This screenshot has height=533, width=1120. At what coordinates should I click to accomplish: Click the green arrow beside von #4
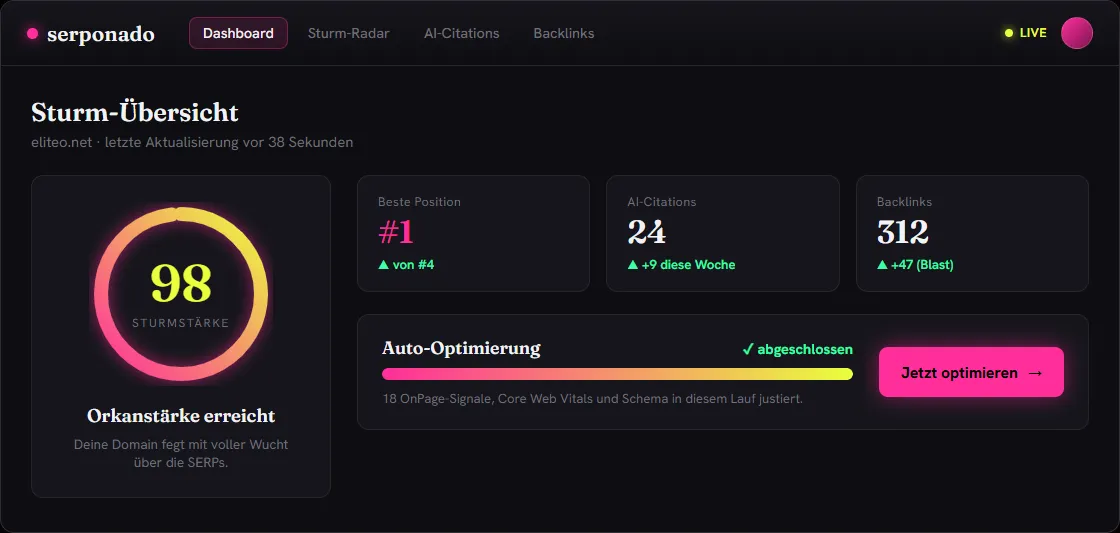(x=384, y=265)
